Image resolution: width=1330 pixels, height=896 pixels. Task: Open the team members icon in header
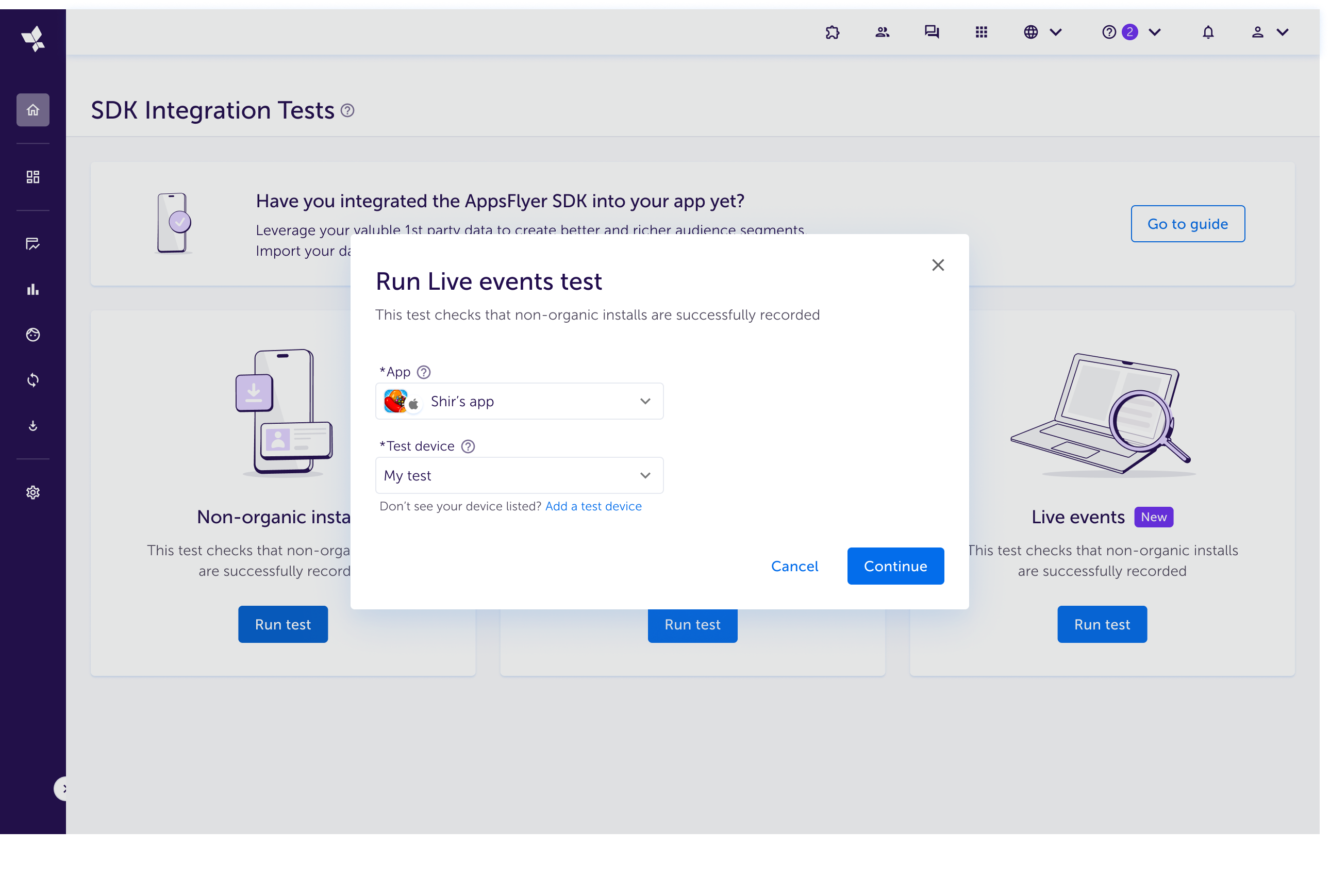point(882,32)
